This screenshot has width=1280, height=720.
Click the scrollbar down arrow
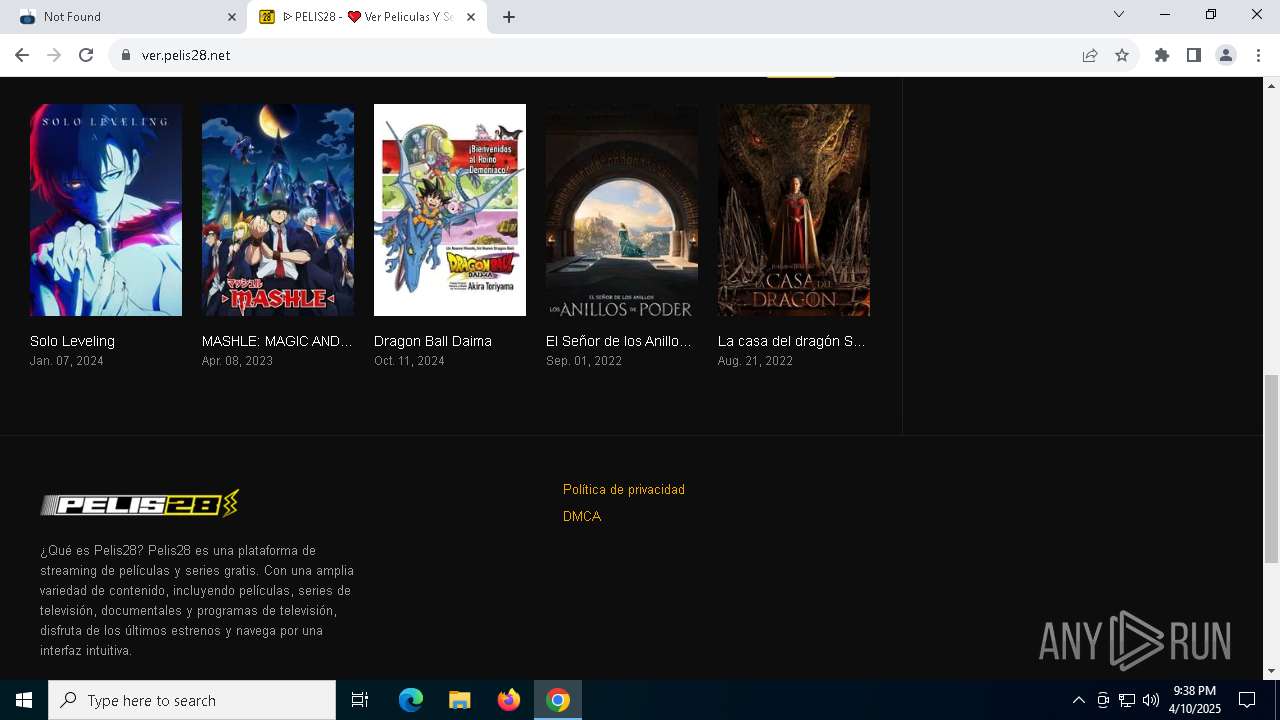coord(1271,671)
